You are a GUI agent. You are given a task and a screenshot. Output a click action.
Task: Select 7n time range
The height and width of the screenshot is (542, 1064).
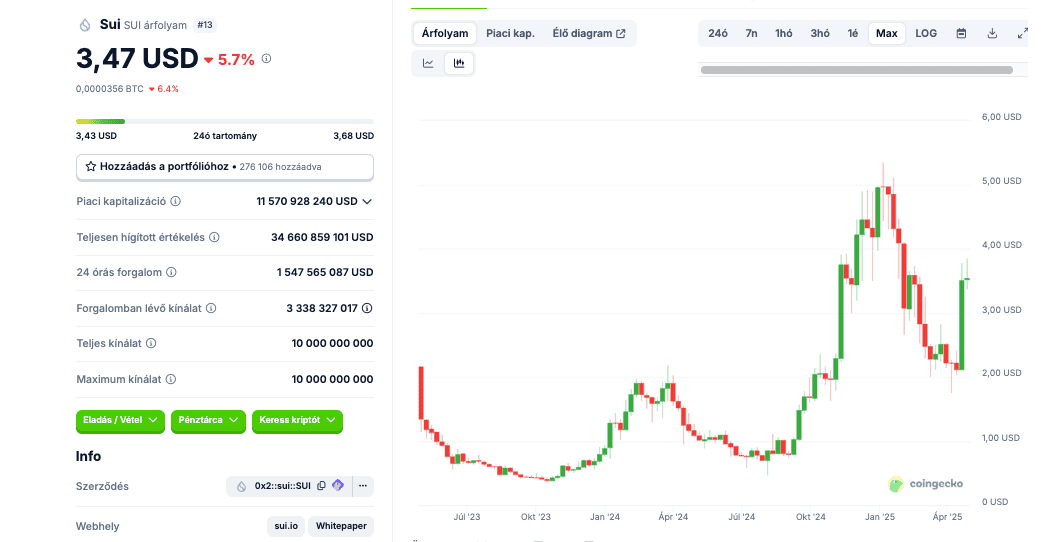751,33
